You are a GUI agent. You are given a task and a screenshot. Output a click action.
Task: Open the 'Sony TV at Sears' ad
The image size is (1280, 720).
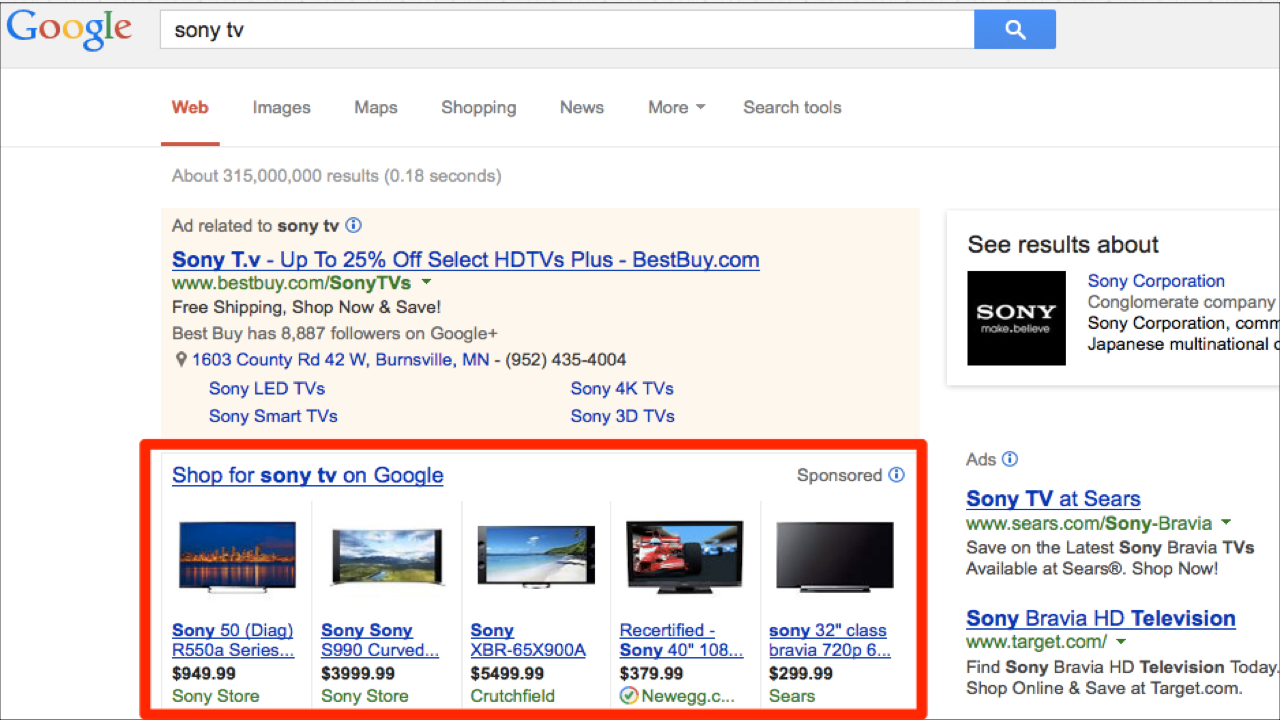point(1053,499)
